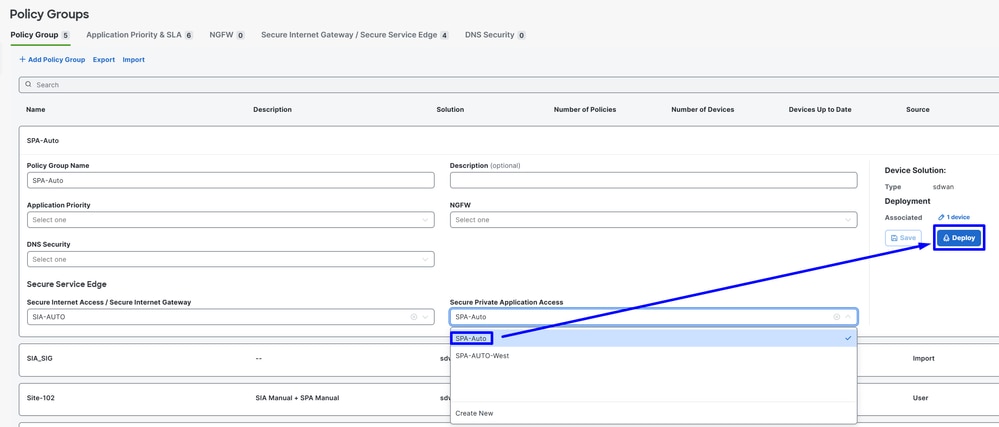Open the DNS Security dropdown
This screenshot has width=999, height=427.
click(x=230, y=259)
